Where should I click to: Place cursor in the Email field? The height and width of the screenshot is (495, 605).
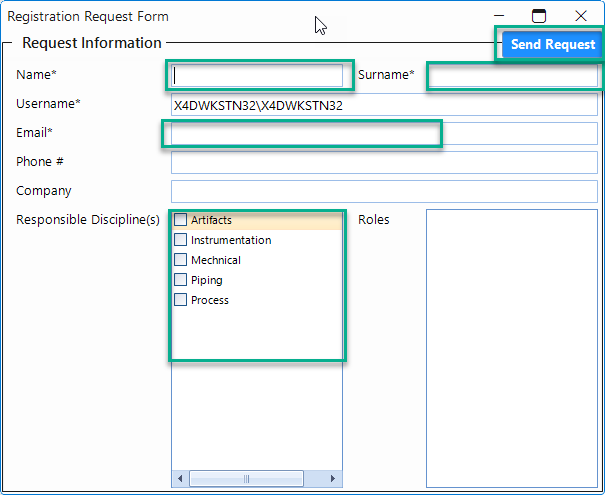302,133
